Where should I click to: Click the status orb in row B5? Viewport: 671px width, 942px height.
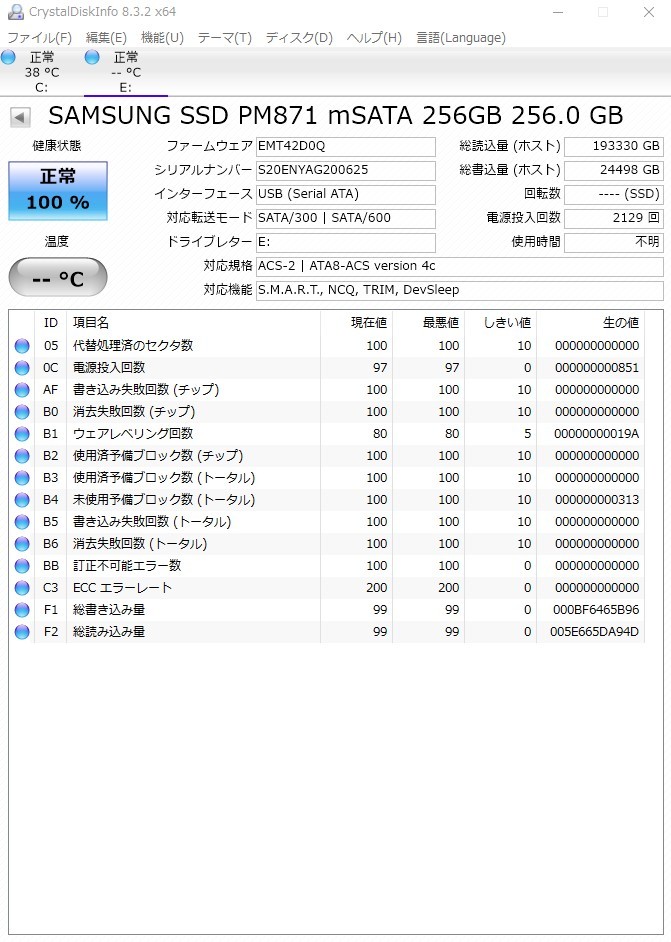tap(22, 522)
